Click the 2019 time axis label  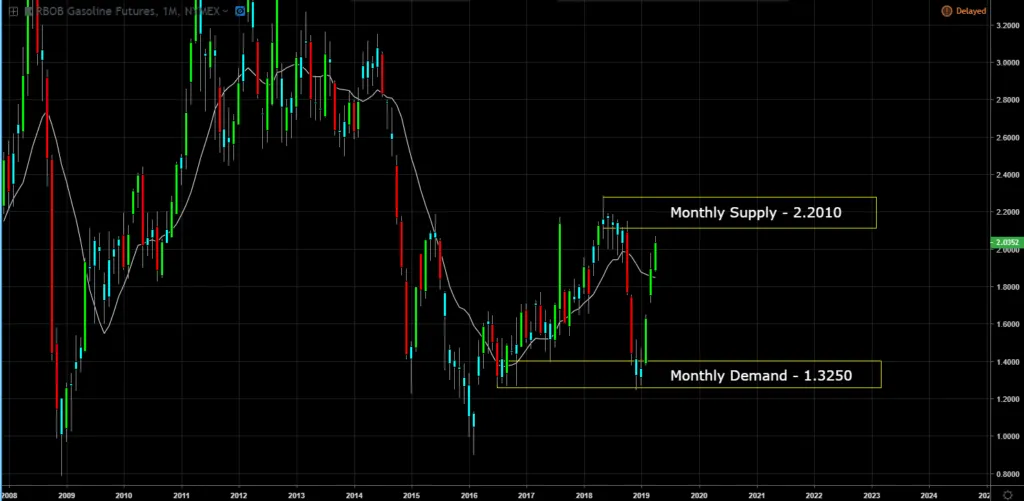pos(641,494)
